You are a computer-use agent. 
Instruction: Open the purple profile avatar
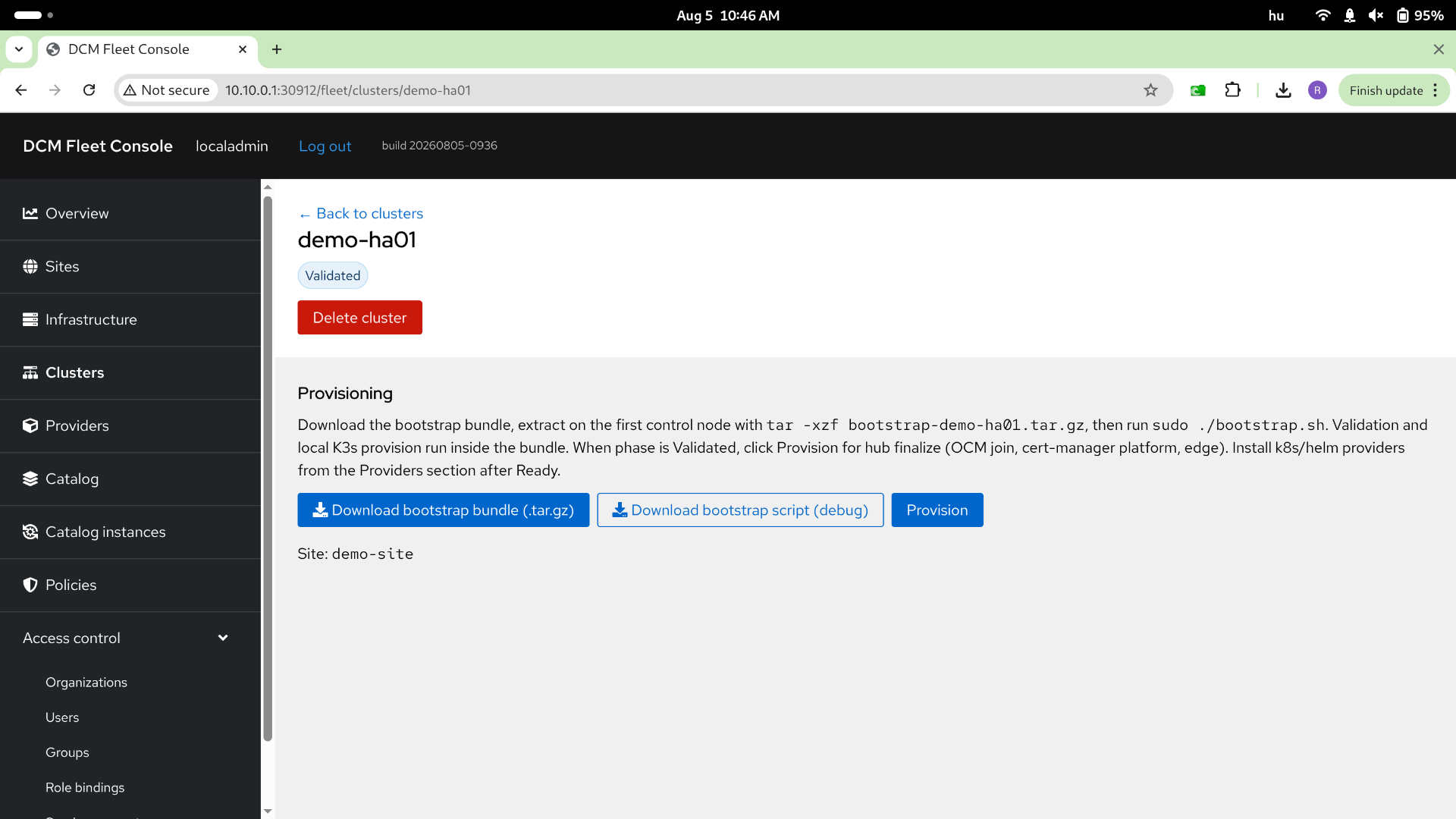click(1317, 90)
